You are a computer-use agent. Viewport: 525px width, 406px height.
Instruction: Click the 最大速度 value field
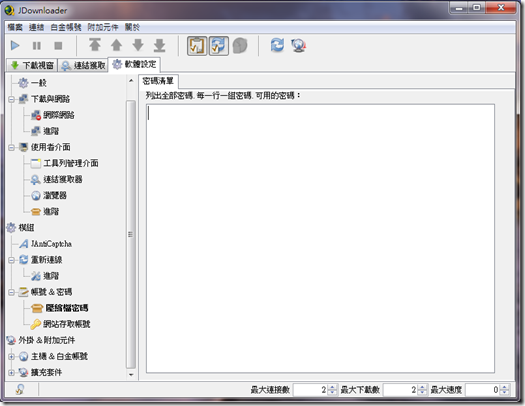pos(482,390)
